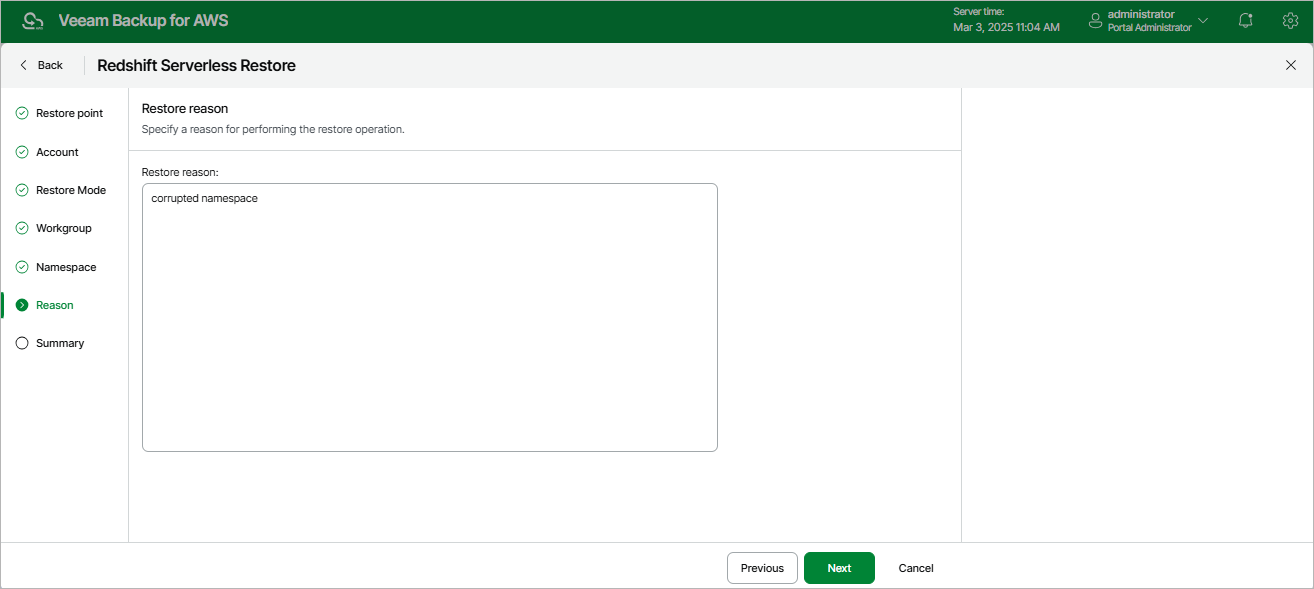This screenshot has height=589, width=1314.
Task: Cancel the restore wizard
Action: point(916,568)
